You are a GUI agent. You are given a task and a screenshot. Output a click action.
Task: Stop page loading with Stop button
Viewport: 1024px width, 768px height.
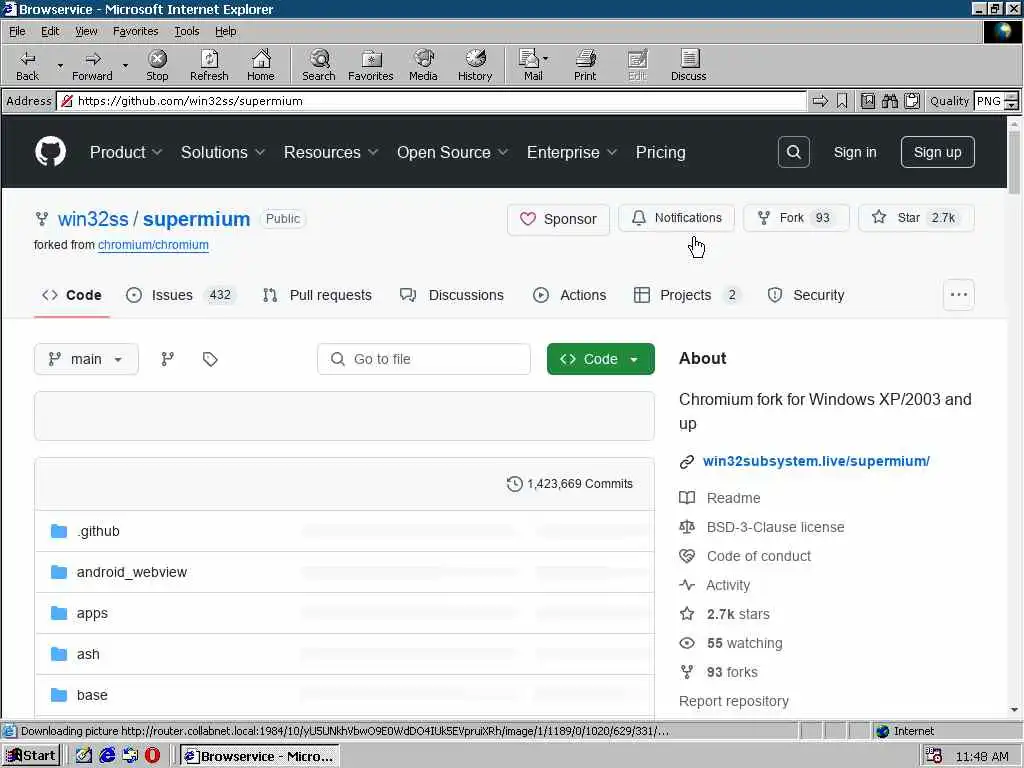pyautogui.click(x=157, y=65)
